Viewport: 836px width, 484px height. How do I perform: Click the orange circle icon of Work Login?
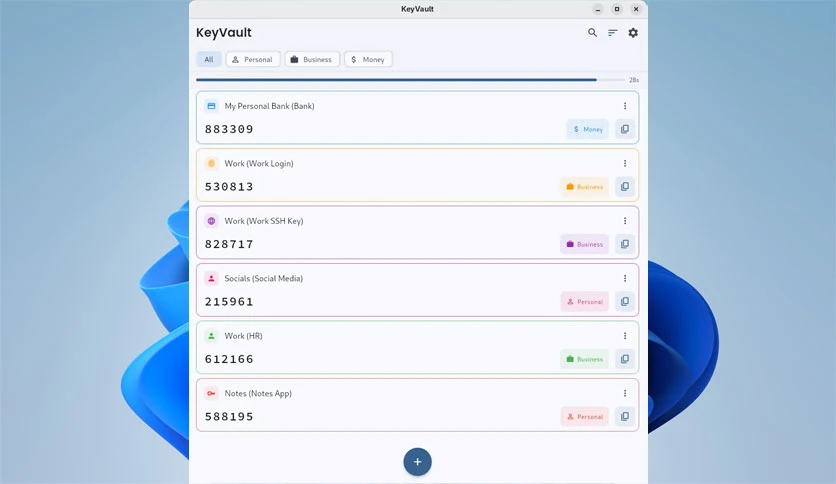[211, 164]
